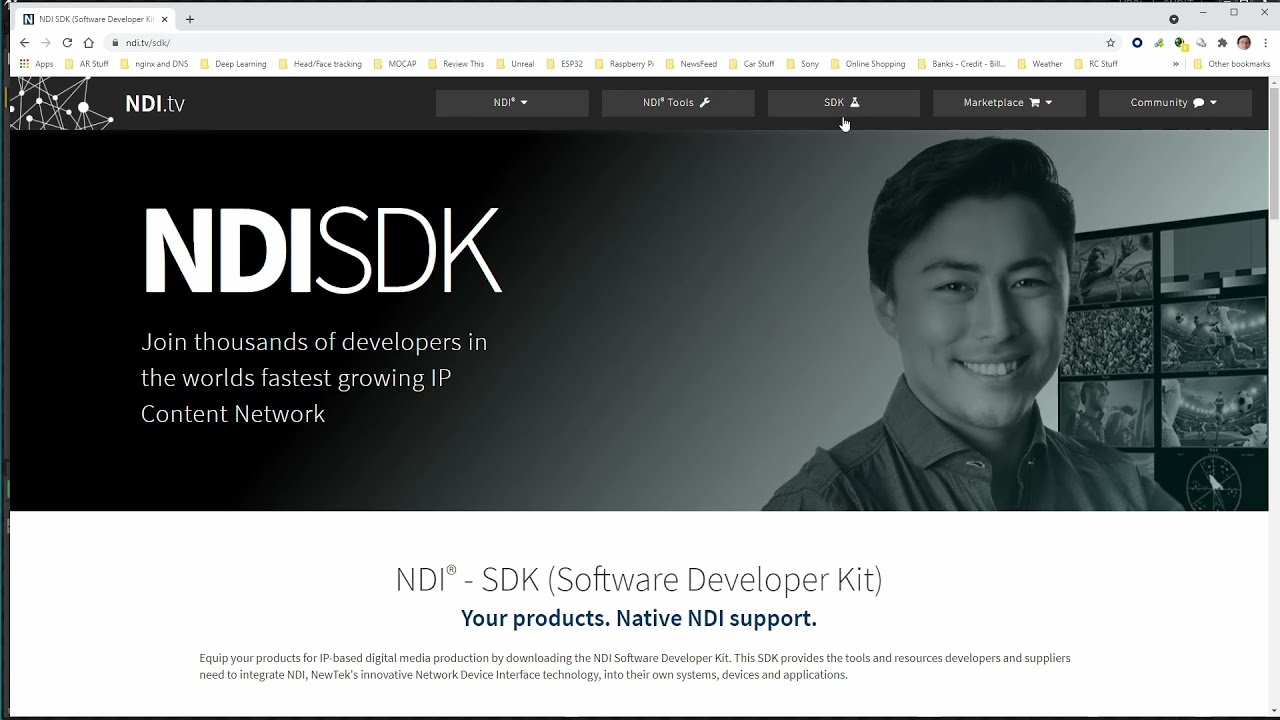1280x720 pixels.
Task: Click the Apps grid shortcut
Action: coord(36,64)
